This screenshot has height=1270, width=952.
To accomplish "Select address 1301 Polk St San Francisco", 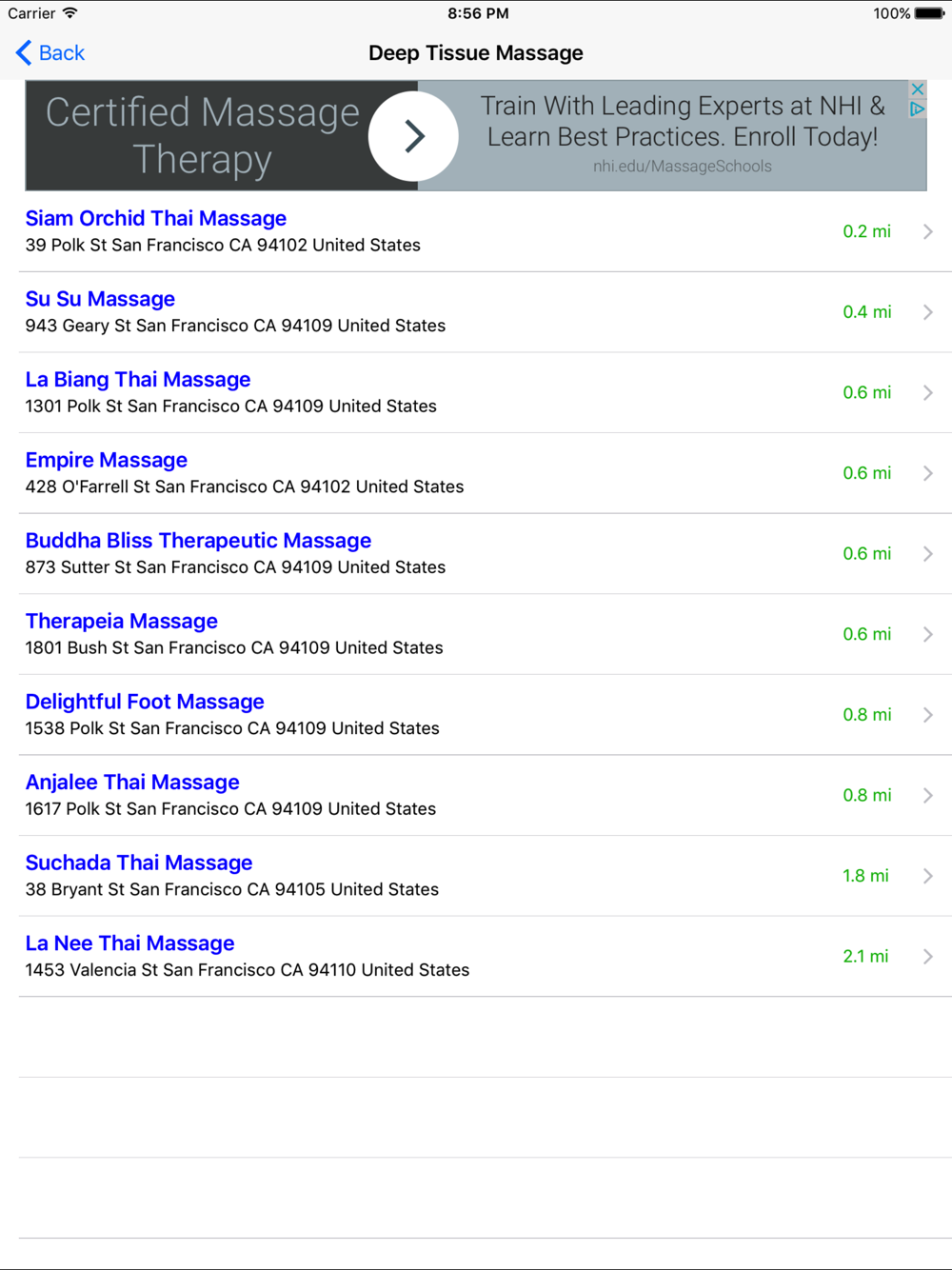I will click(x=231, y=406).
